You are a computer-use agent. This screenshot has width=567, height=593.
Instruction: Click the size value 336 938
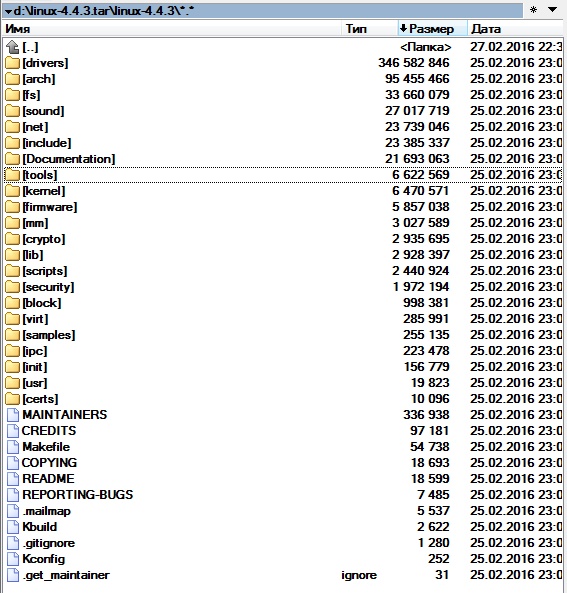[426, 414]
